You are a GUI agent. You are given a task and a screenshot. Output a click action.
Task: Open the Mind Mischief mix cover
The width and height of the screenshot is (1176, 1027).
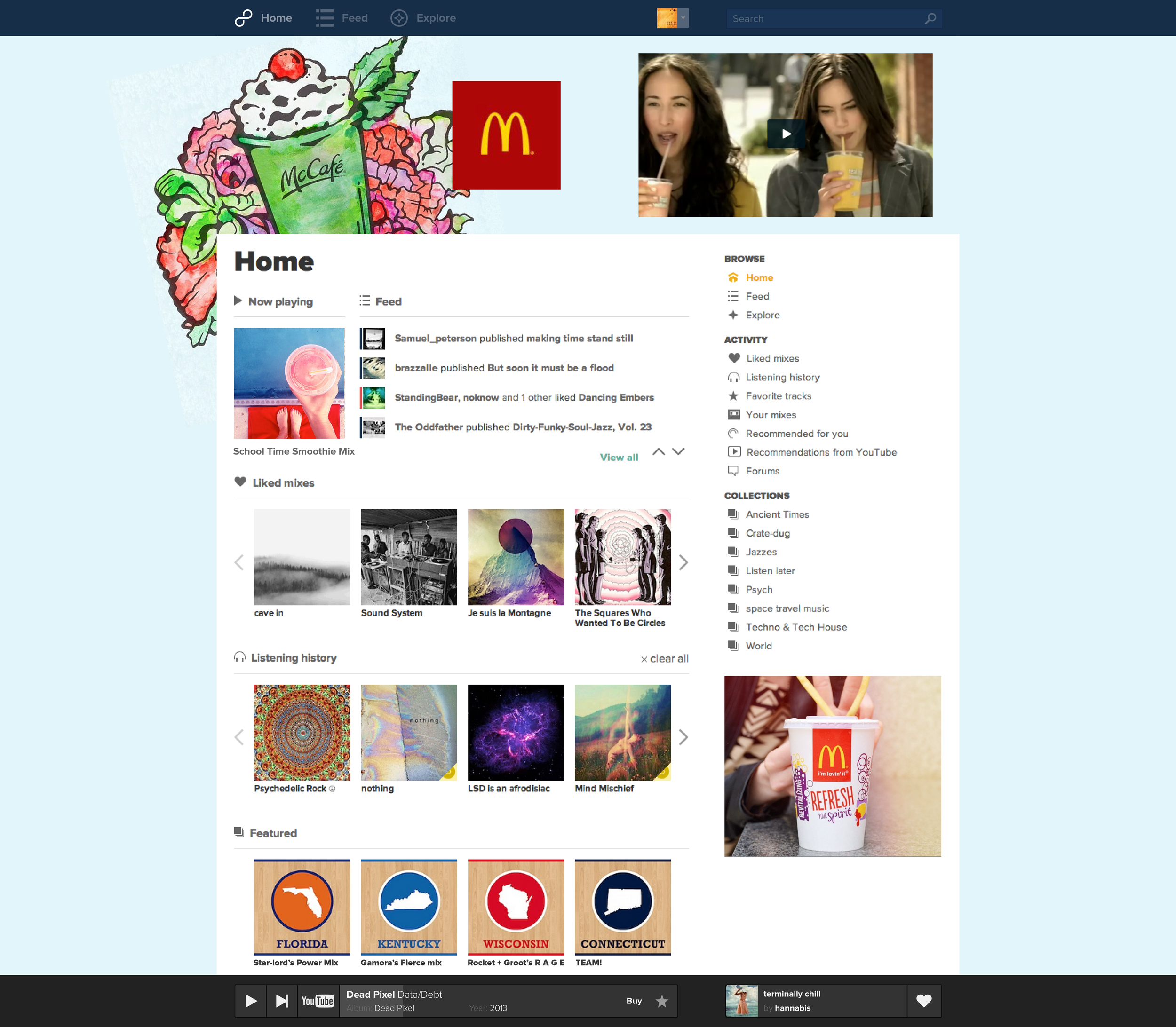pyautogui.click(x=623, y=733)
